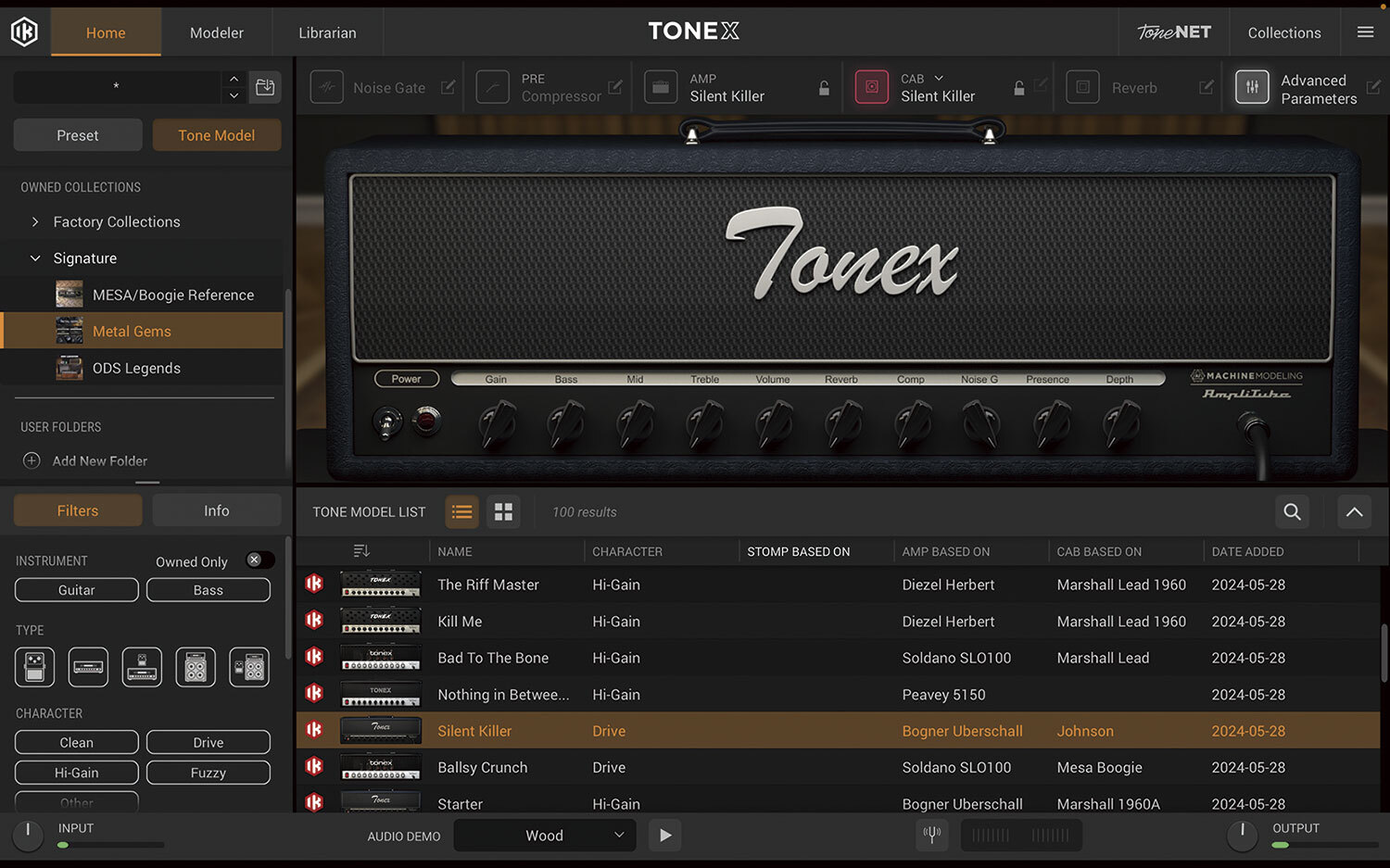The height and width of the screenshot is (868, 1390).
Task: Toggle the AMP module icon
Action: 661,87
